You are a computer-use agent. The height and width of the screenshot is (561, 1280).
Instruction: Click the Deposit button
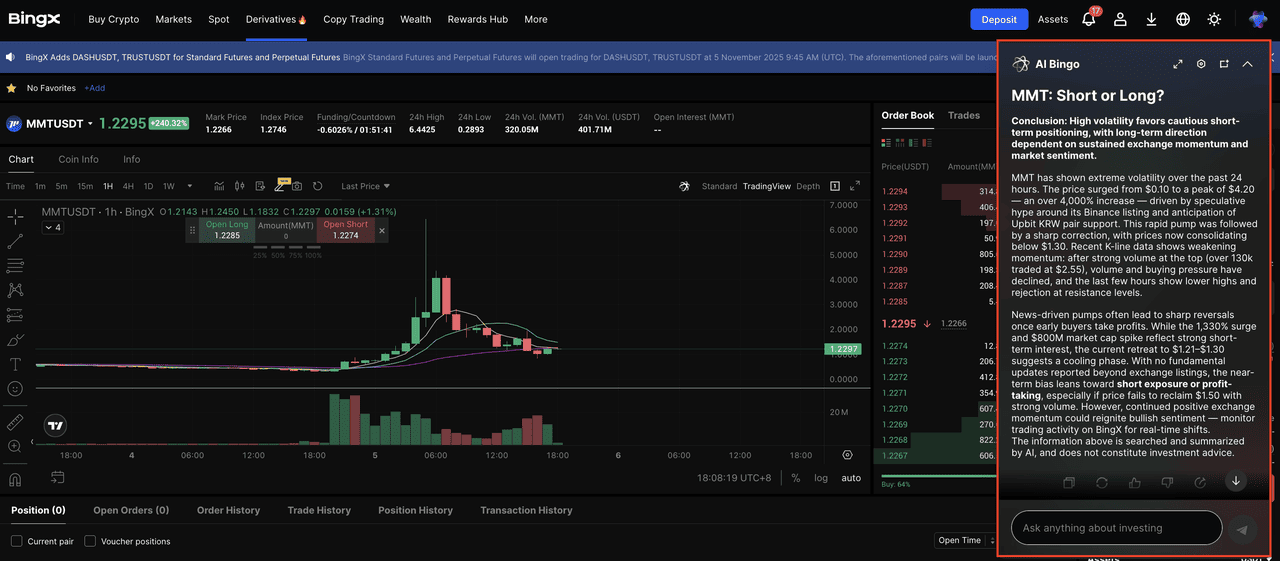pos(998,19)
